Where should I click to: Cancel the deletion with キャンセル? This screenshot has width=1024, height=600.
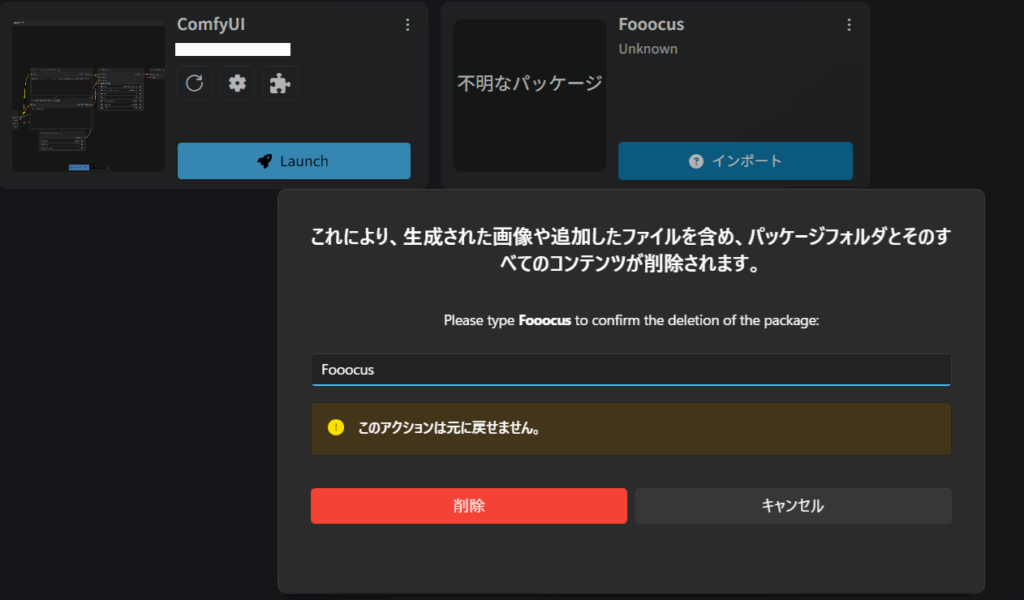tap(793, 506)
